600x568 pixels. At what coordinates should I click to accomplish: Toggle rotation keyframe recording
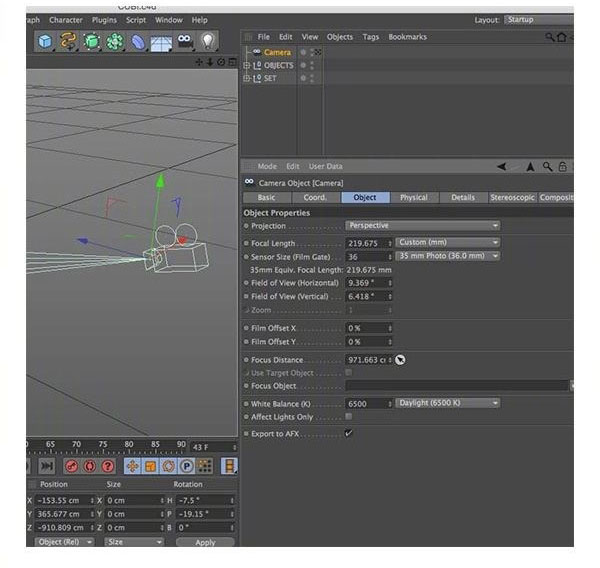168,466
